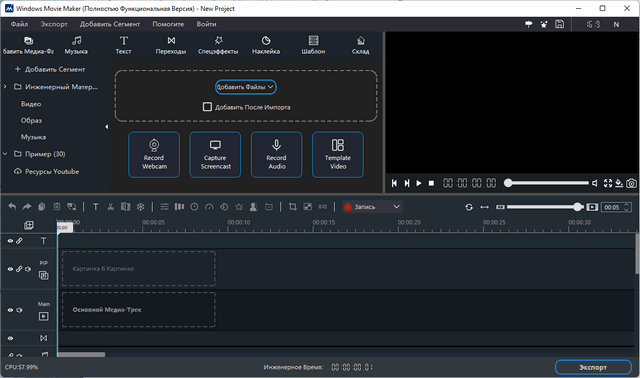Expand Инженерный Матер... folder
Image resolution: width=640 pixels, height=378 pixels.
[x=5, y=87]
